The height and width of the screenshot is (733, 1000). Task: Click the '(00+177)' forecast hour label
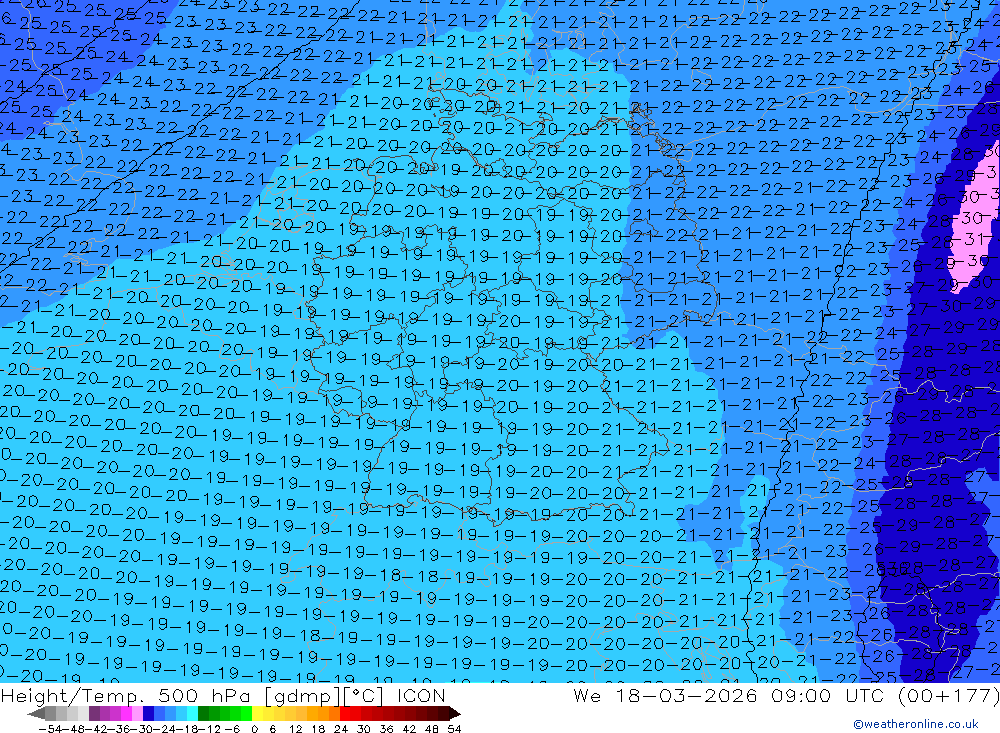948,696
